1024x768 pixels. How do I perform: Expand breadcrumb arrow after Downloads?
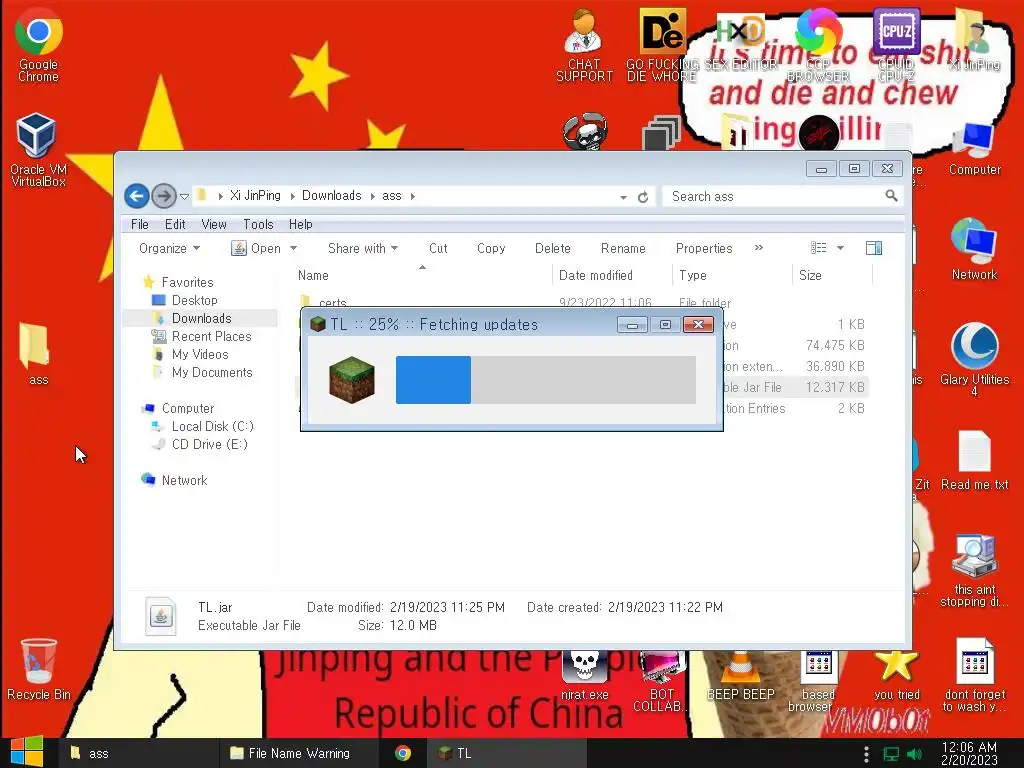pos(372,196)
